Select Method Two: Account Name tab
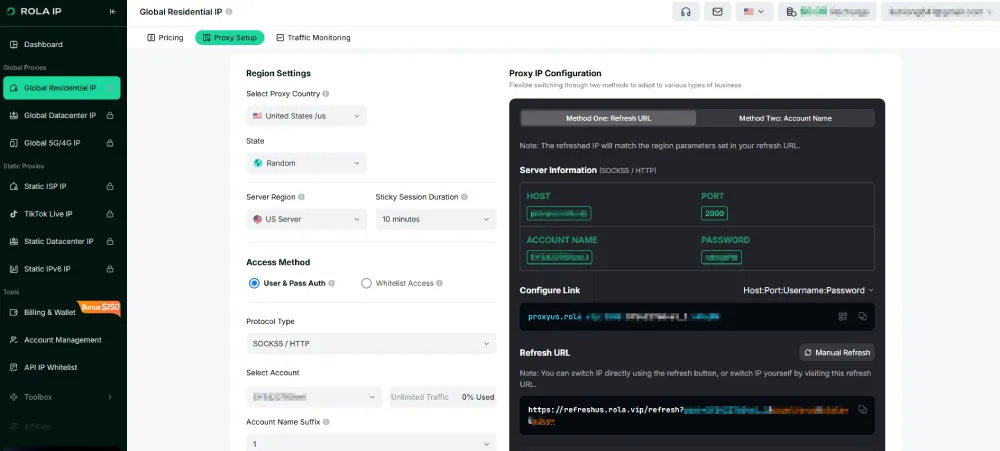 point(785,118)
